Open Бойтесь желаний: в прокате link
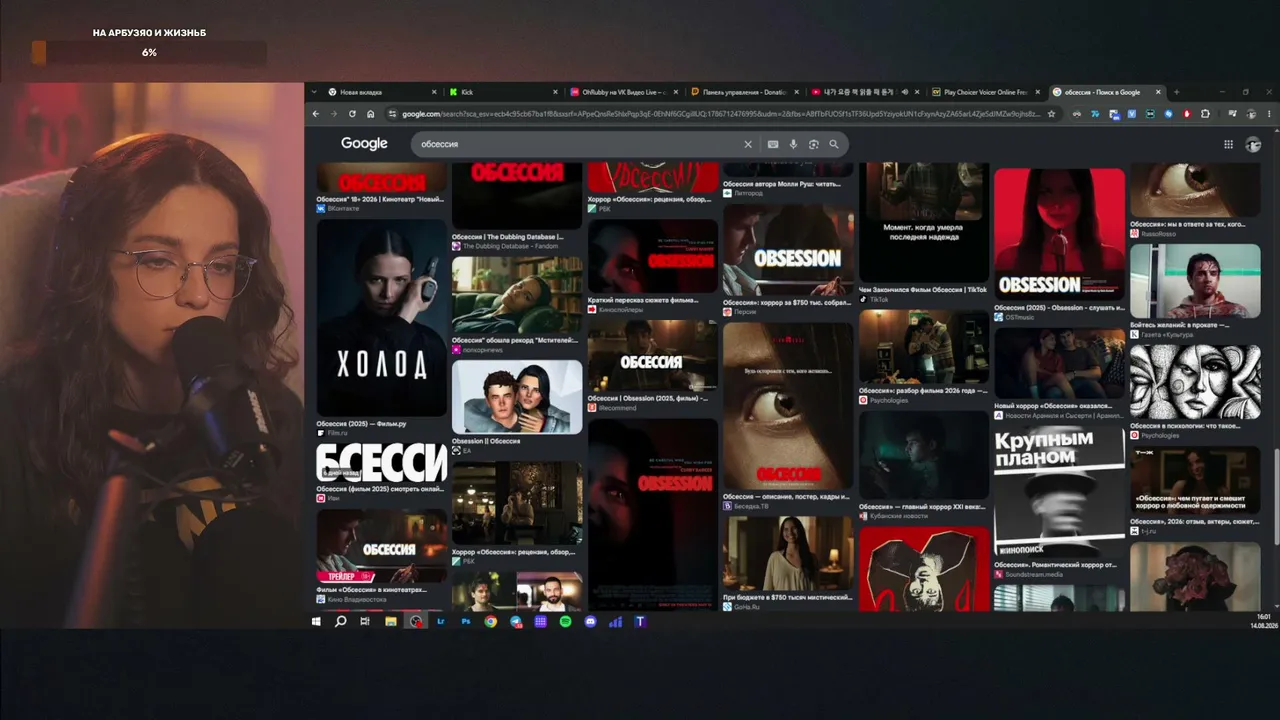 pos(1180,325)
